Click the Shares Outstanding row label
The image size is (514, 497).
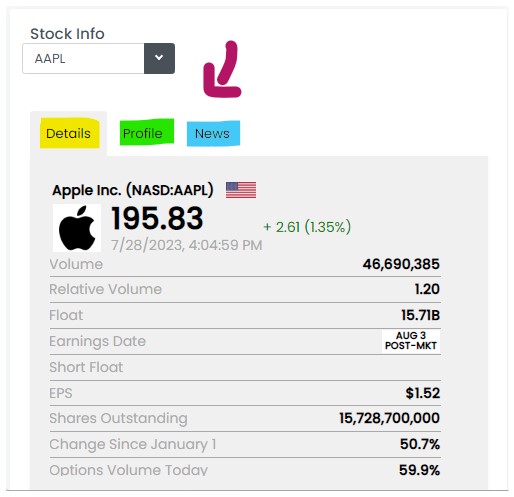coord(118,418)
